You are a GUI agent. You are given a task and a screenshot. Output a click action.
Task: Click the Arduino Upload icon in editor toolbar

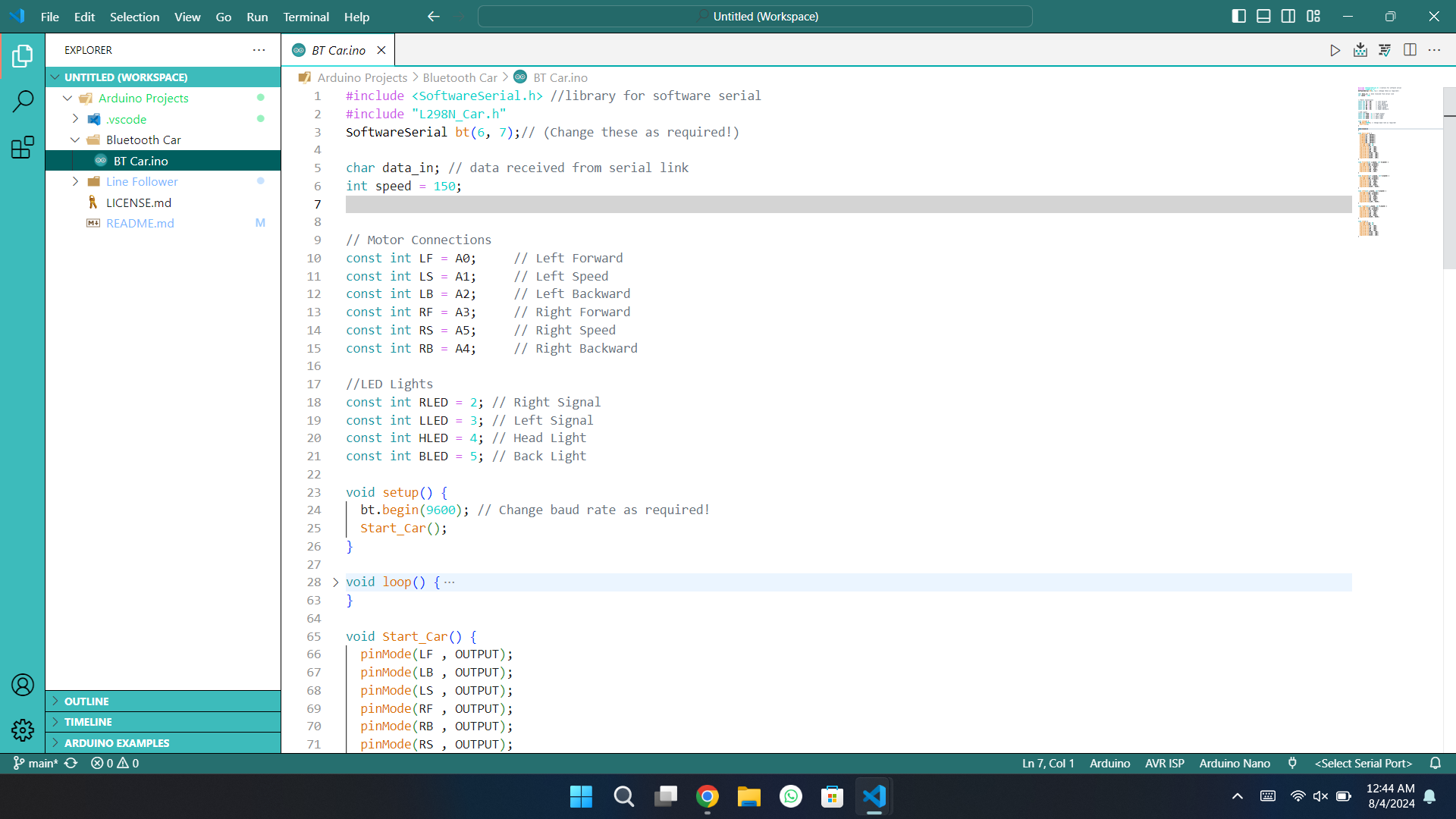1360,50
